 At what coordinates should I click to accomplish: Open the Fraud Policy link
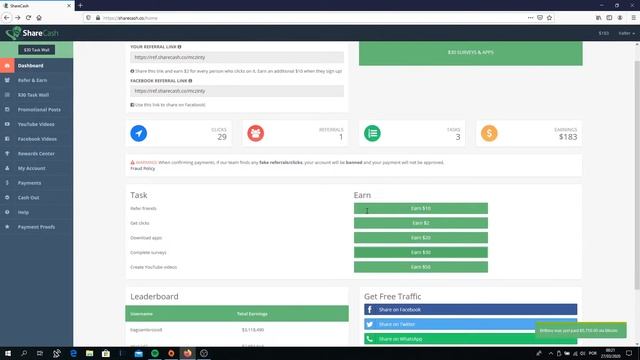pos(142,169)
